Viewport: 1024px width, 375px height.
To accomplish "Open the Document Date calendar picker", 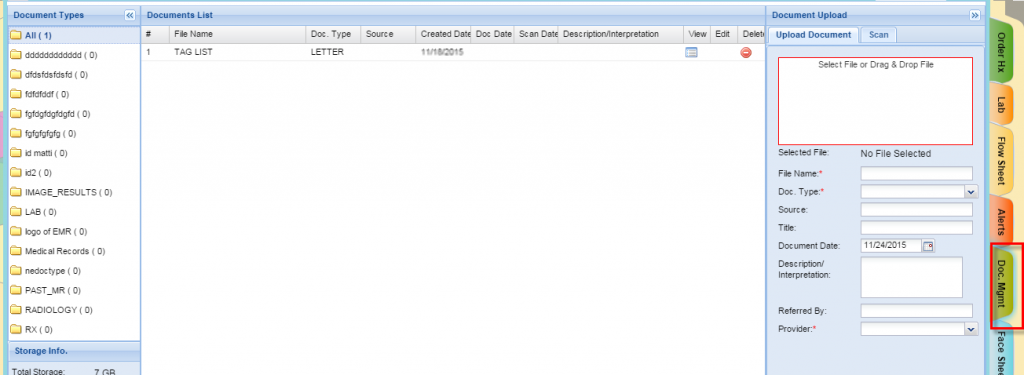I will 929,246.
